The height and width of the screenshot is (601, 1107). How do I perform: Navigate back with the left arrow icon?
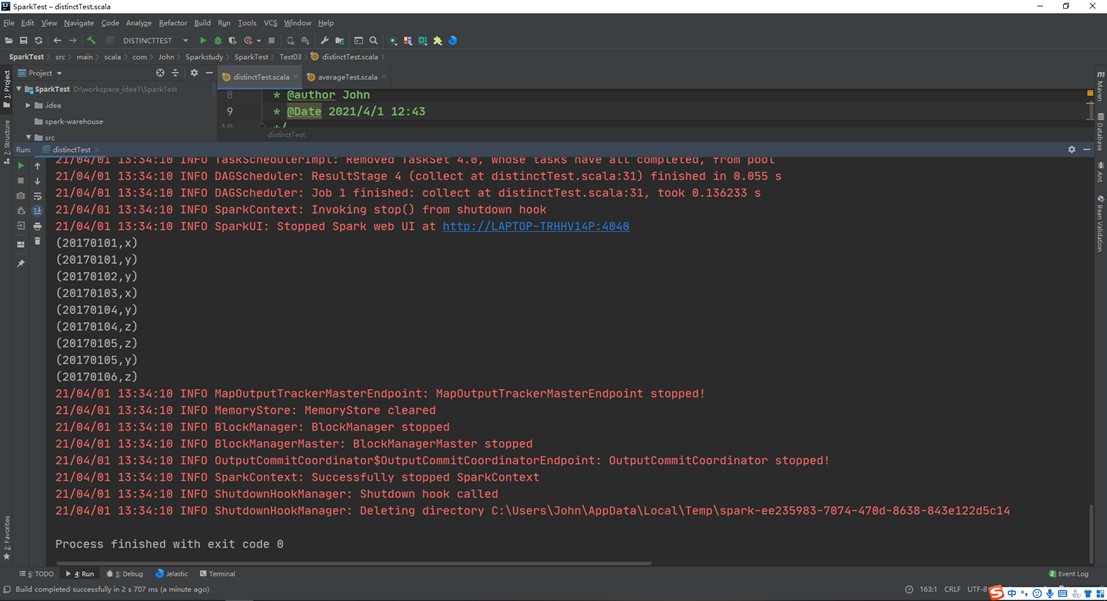tap(57, 41)
